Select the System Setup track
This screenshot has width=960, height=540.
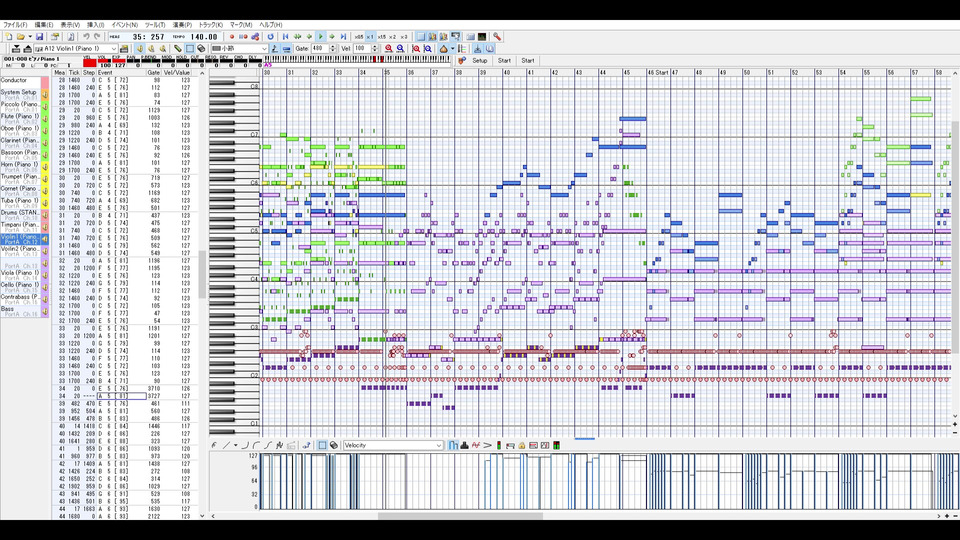click(x=20, y=94)
